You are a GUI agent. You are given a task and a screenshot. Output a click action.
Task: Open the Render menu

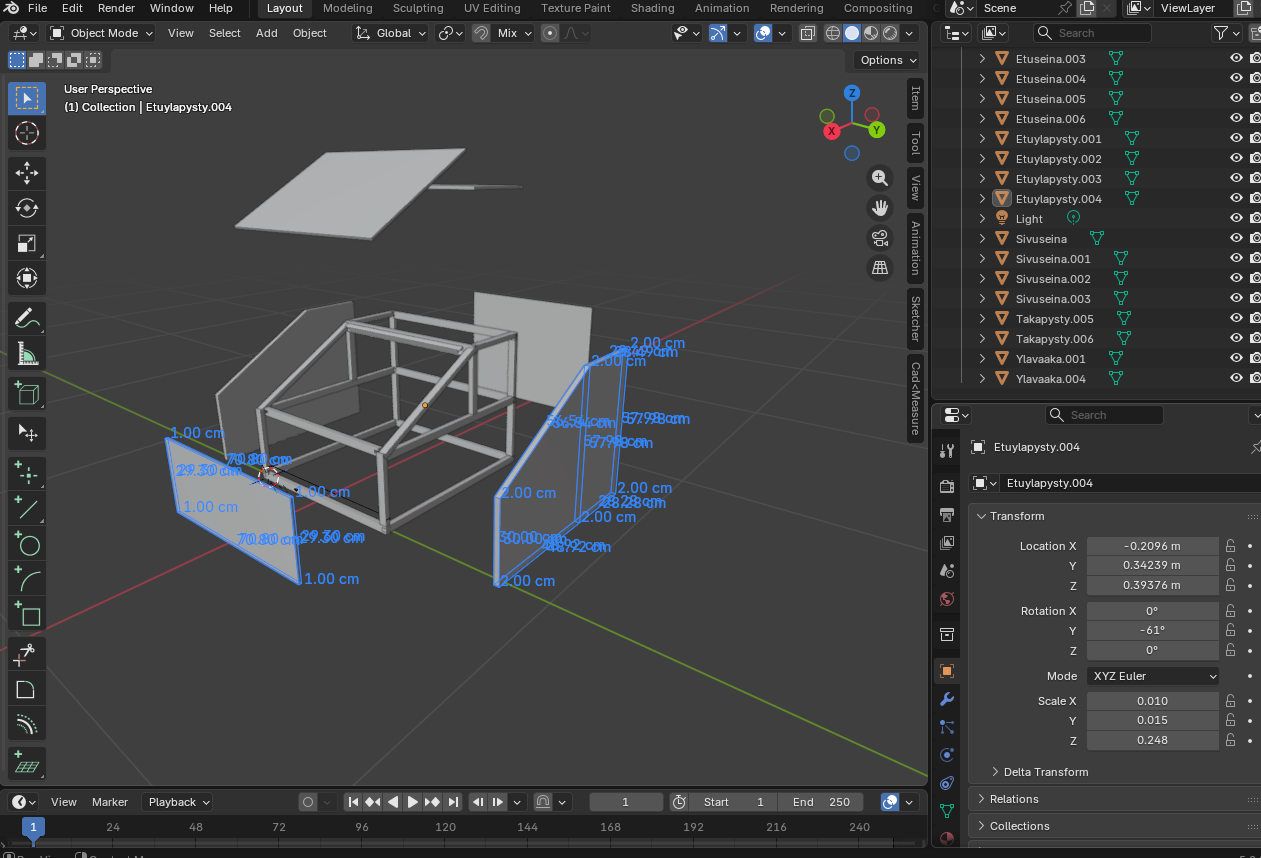(116, 8)
